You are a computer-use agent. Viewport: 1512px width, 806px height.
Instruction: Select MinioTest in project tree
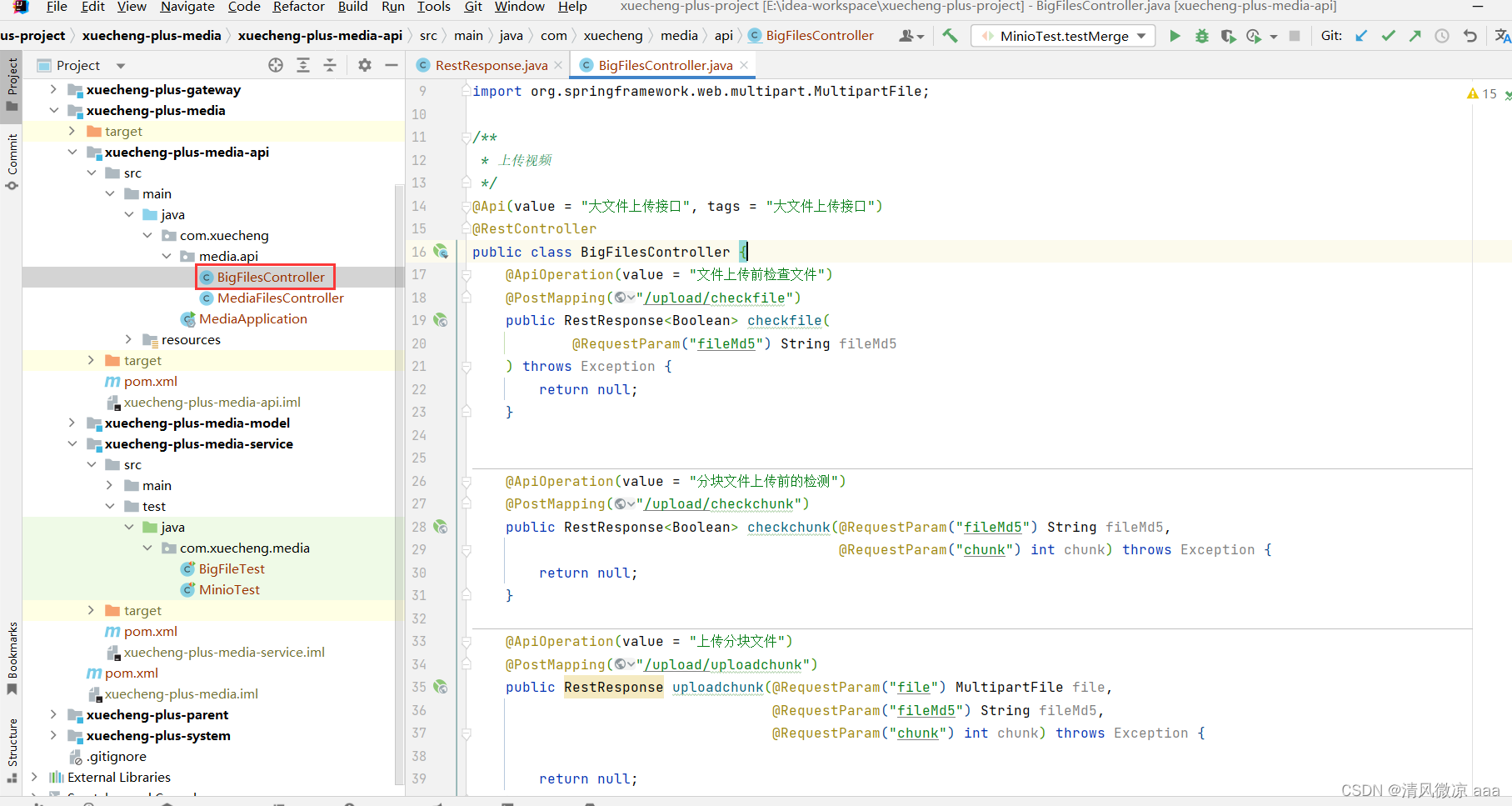tap(229, 589)
